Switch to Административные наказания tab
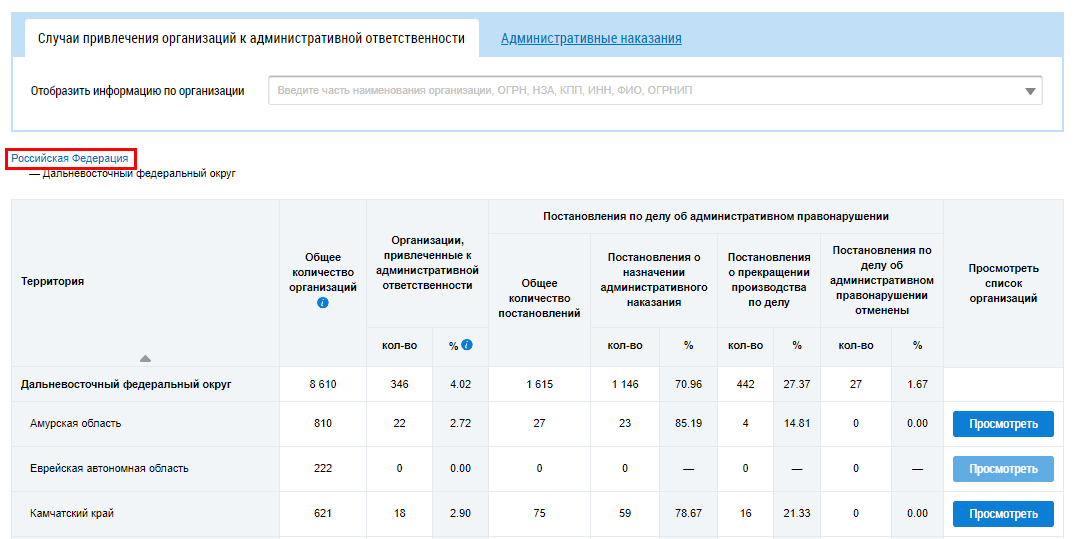The height and width of the screenshot is (539, 1077). coord(591,39)
